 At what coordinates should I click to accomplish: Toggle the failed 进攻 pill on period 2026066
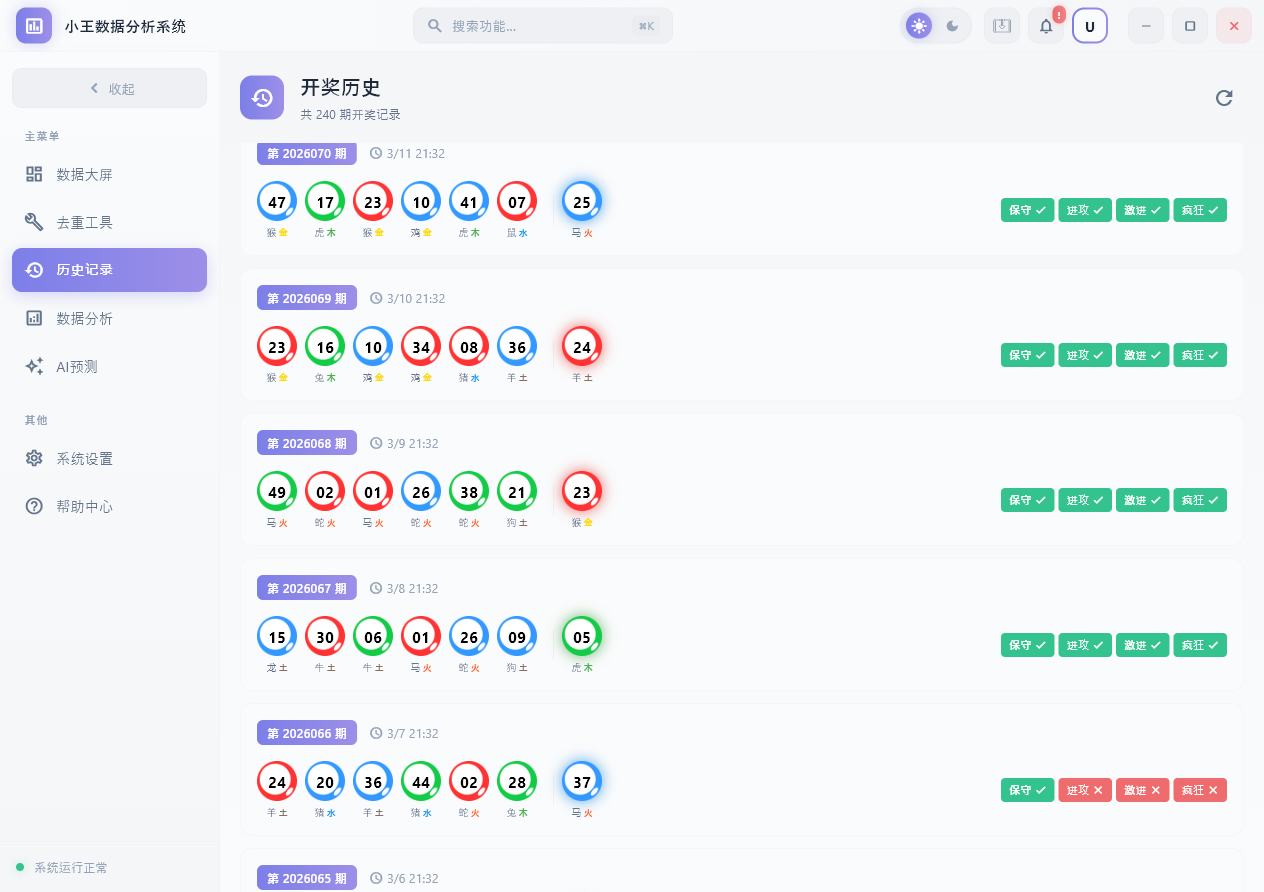(1084, 789)
